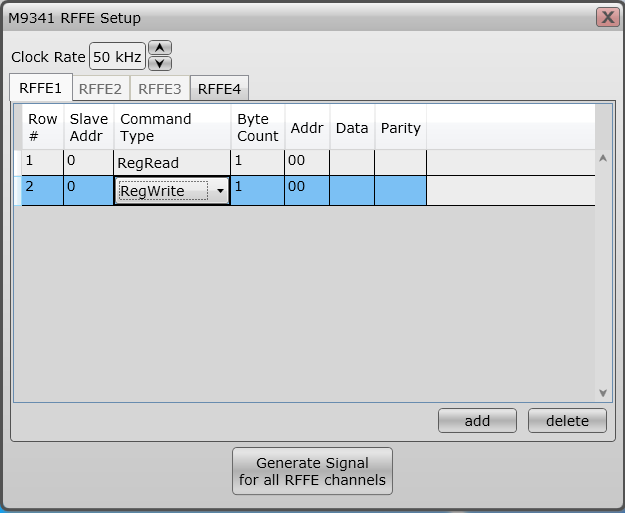Switch to the RFFE2 tab
The image size is (625, 513).
100,88
